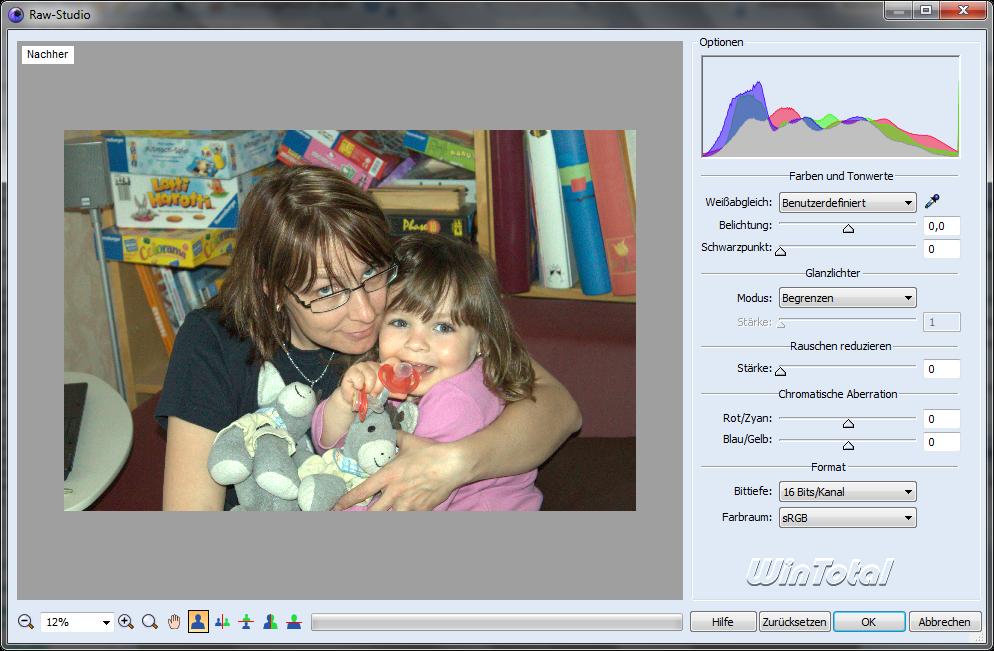Viewport: 994px width, 651px height.
Task: Click the zoom out magnifier icon
Action: [x=26, y=622]
